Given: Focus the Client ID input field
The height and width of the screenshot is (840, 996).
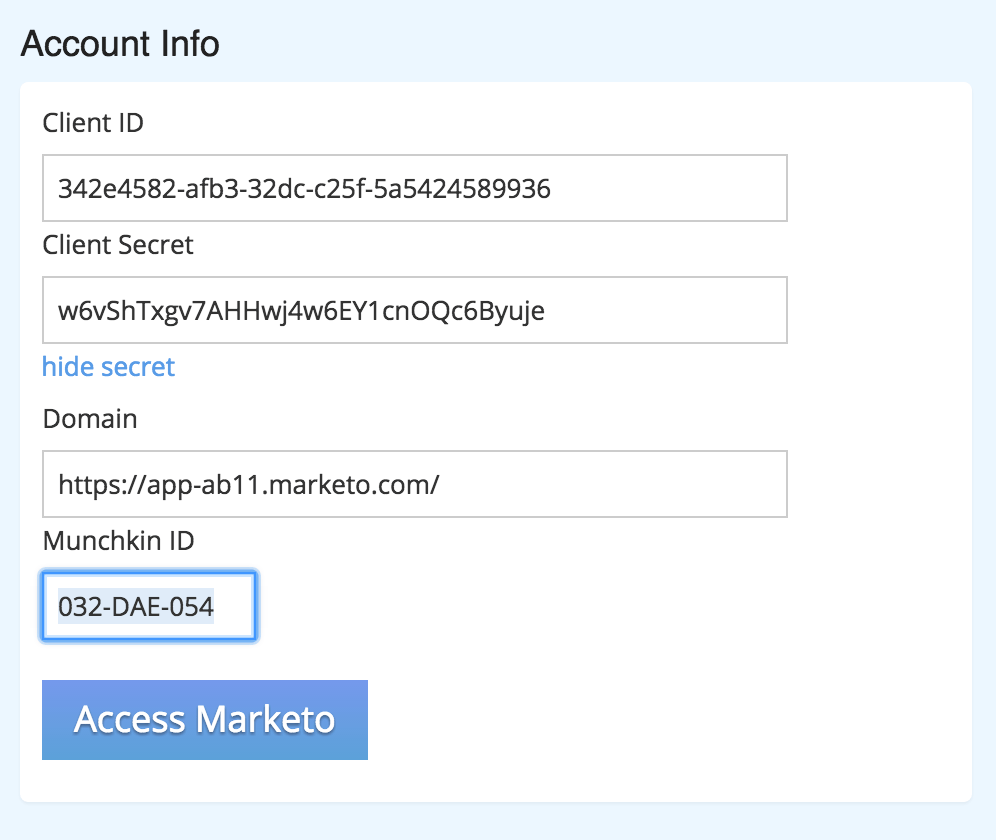Looking at the screenshot, I should point(415,188).
